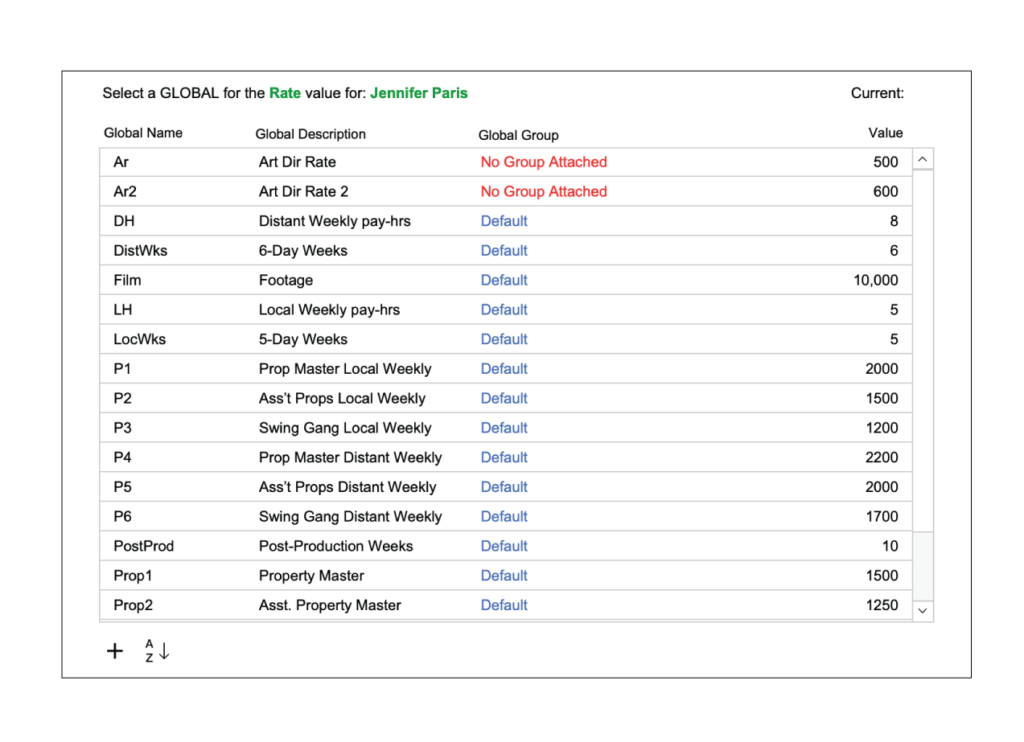Image resolution: width=1024 pixels, height=742 pixels.
Task: Click Local Weekly pay-hrs description
Action: (x=329, y=310)
